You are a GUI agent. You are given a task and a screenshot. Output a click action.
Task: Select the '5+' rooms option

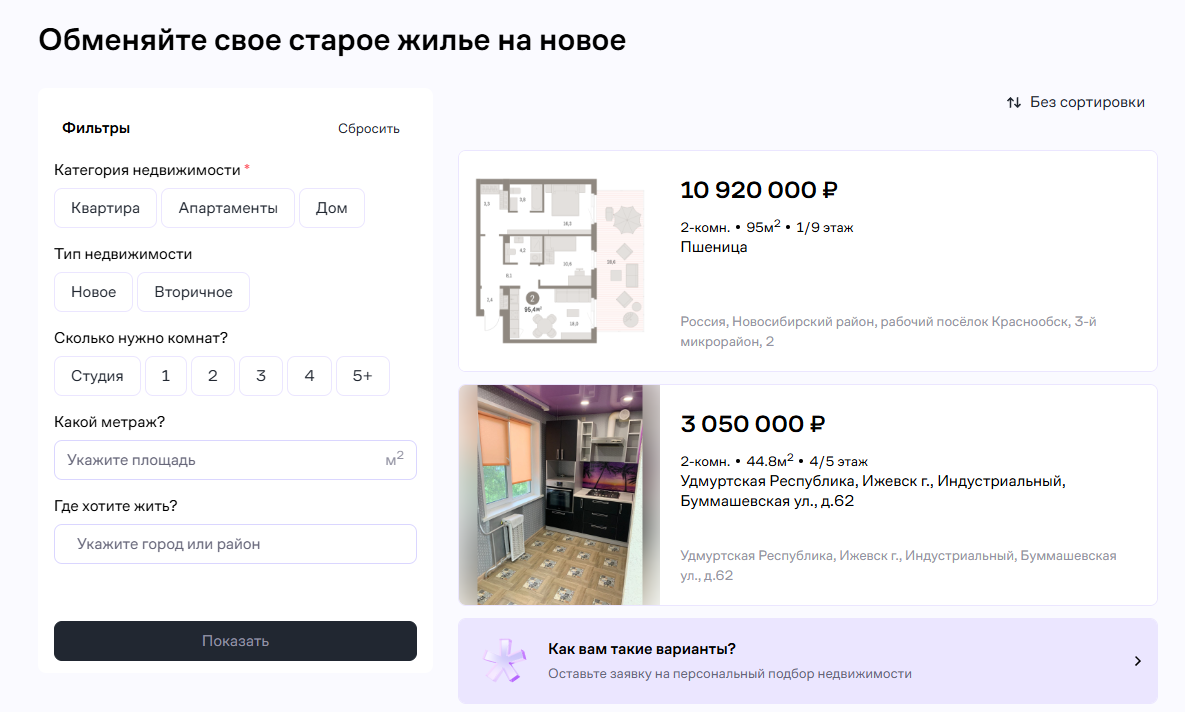click(362, 376)
